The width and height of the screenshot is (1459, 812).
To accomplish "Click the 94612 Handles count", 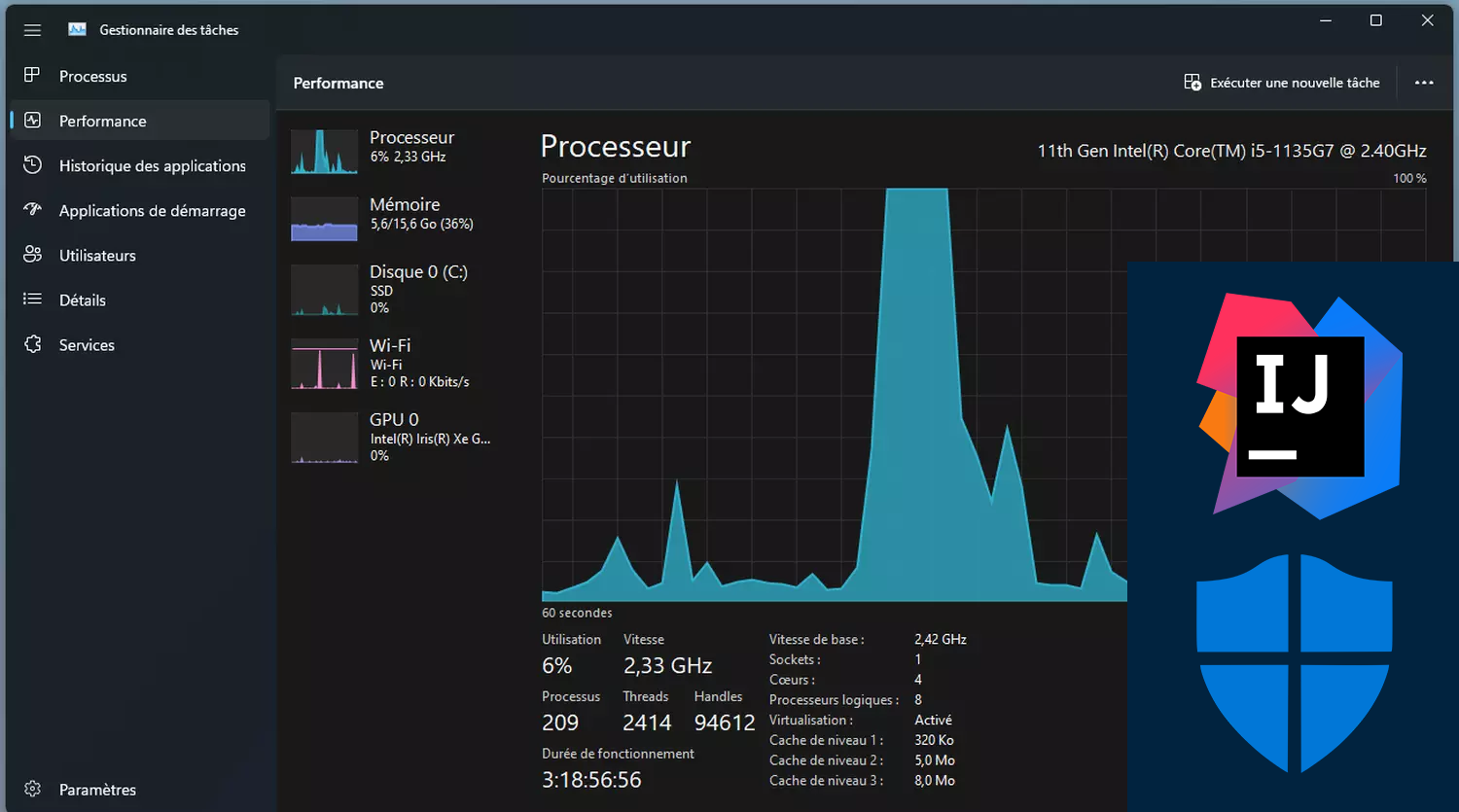I will point(725,723).
